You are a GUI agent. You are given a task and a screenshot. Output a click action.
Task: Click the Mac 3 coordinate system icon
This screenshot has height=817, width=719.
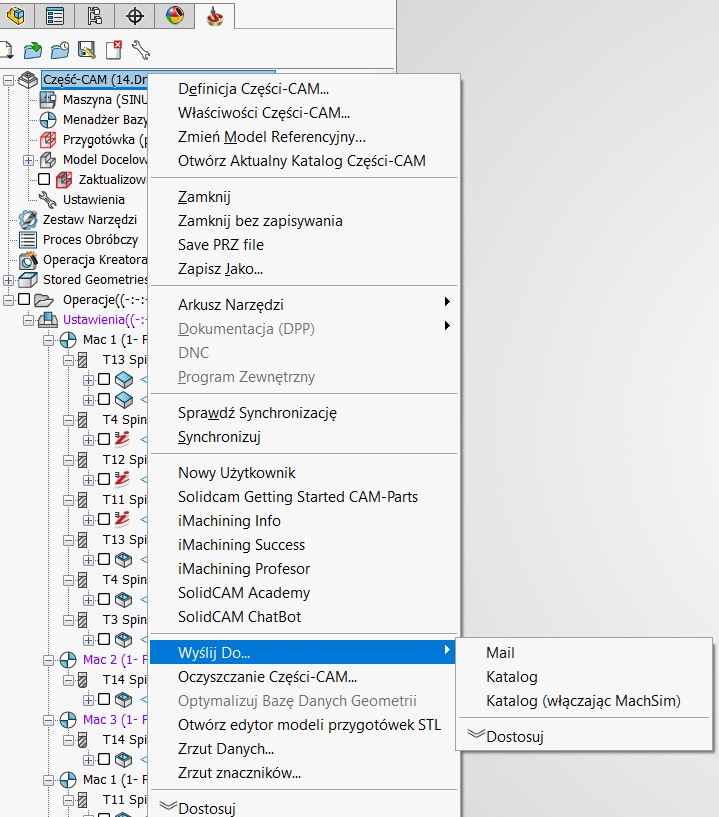point(68,720)
